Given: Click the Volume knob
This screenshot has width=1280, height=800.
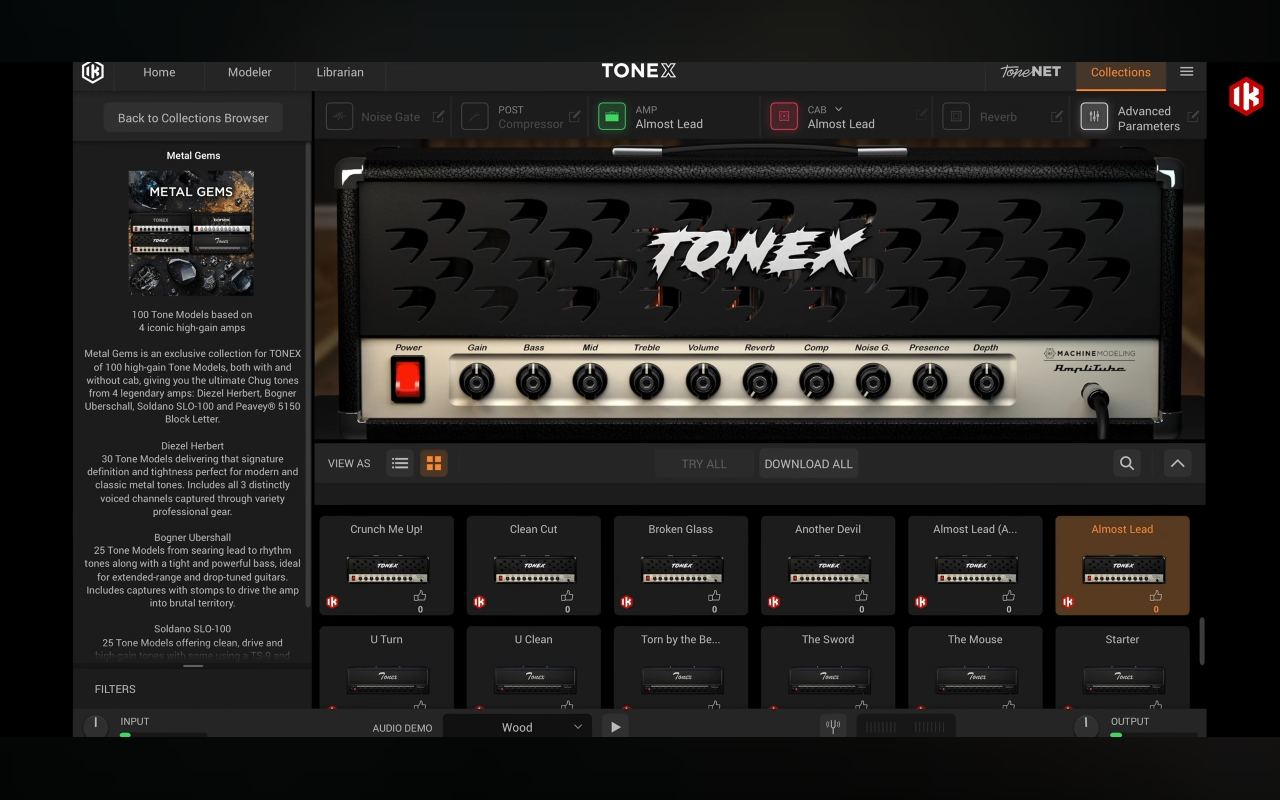Looking at the screenshot, I should (703, 380).
